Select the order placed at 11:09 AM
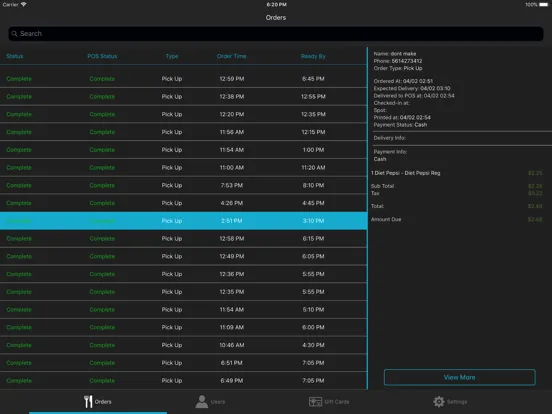 pos(183,327)
